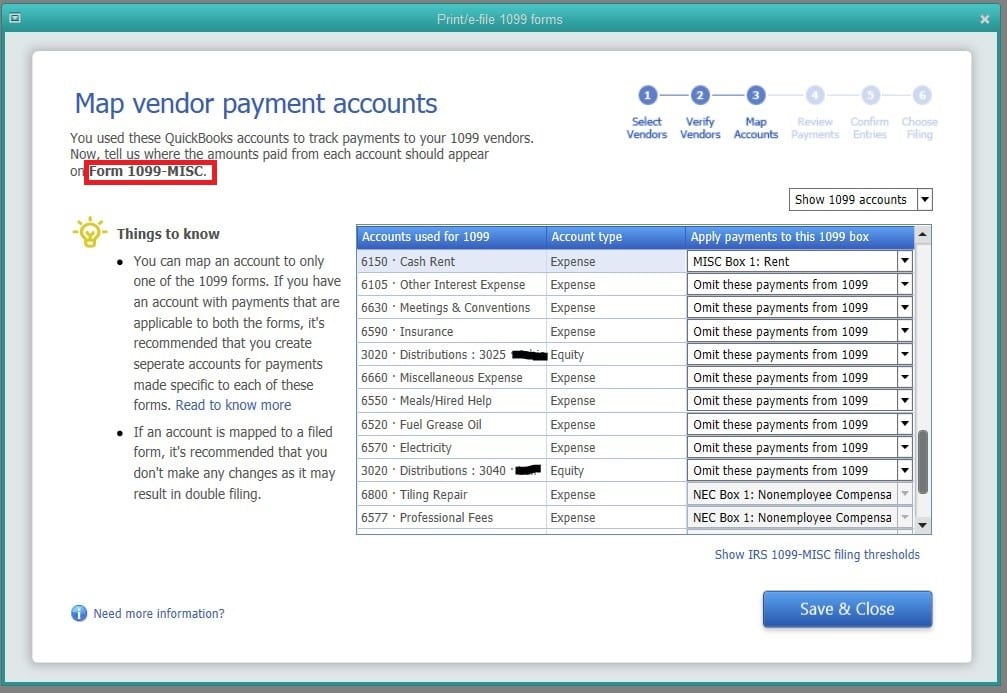
Task: Select the 6550 · Meals/Hired Help cell
Action: [x=451, y=401]
